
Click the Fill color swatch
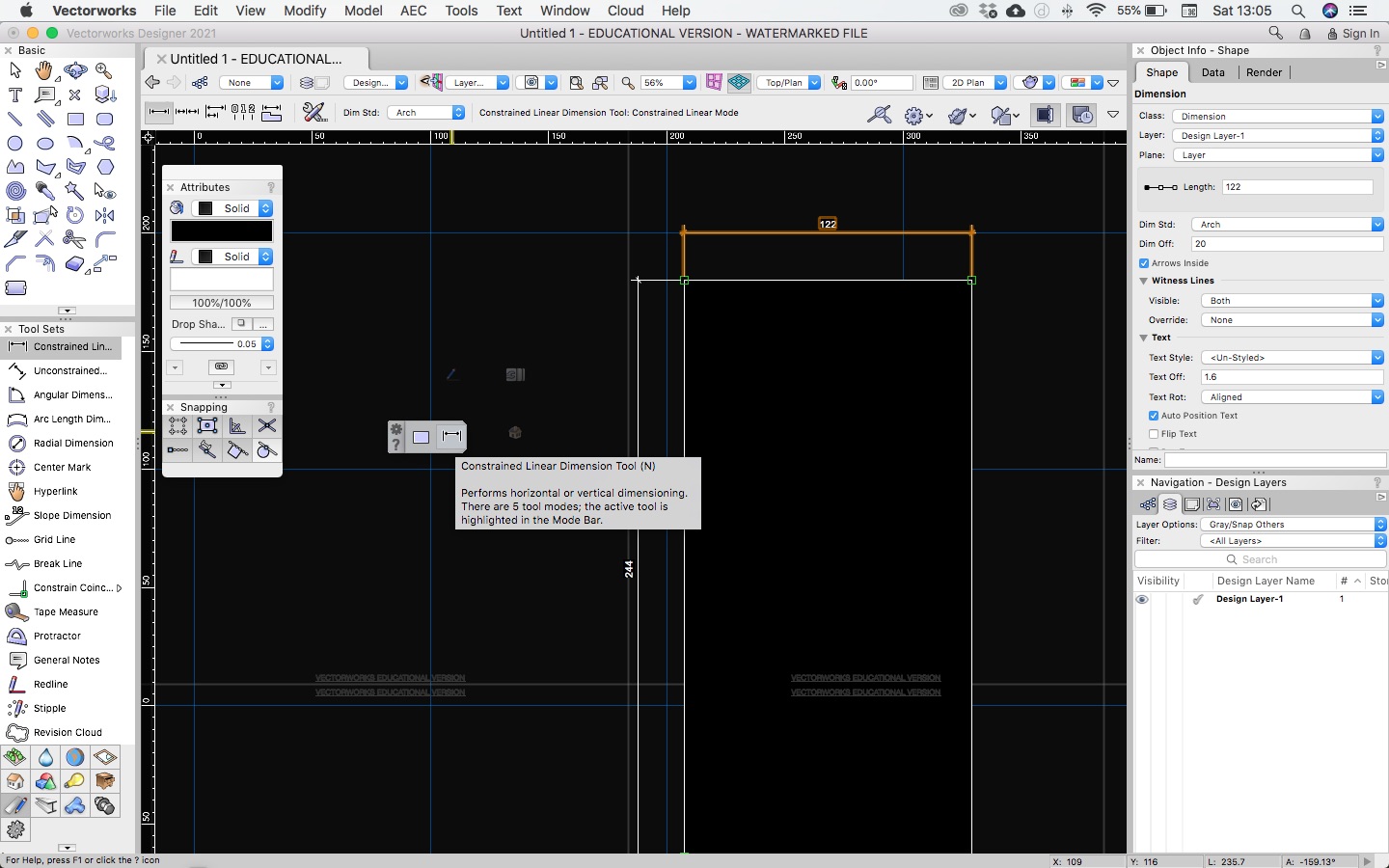tap(222, 231)
